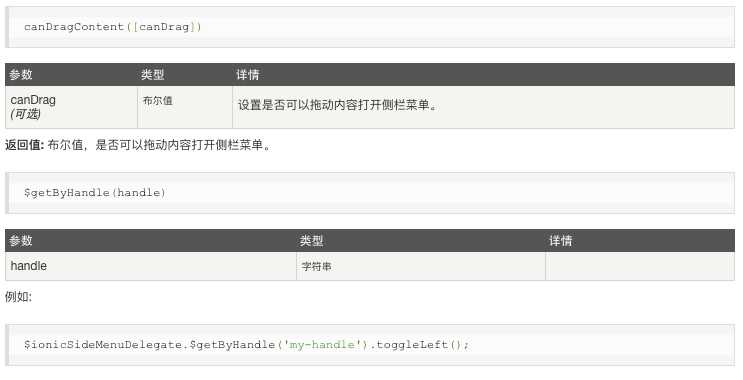Click the handle parameter cell
Viewport: 743px width, 380px height.
click(151, 266)
